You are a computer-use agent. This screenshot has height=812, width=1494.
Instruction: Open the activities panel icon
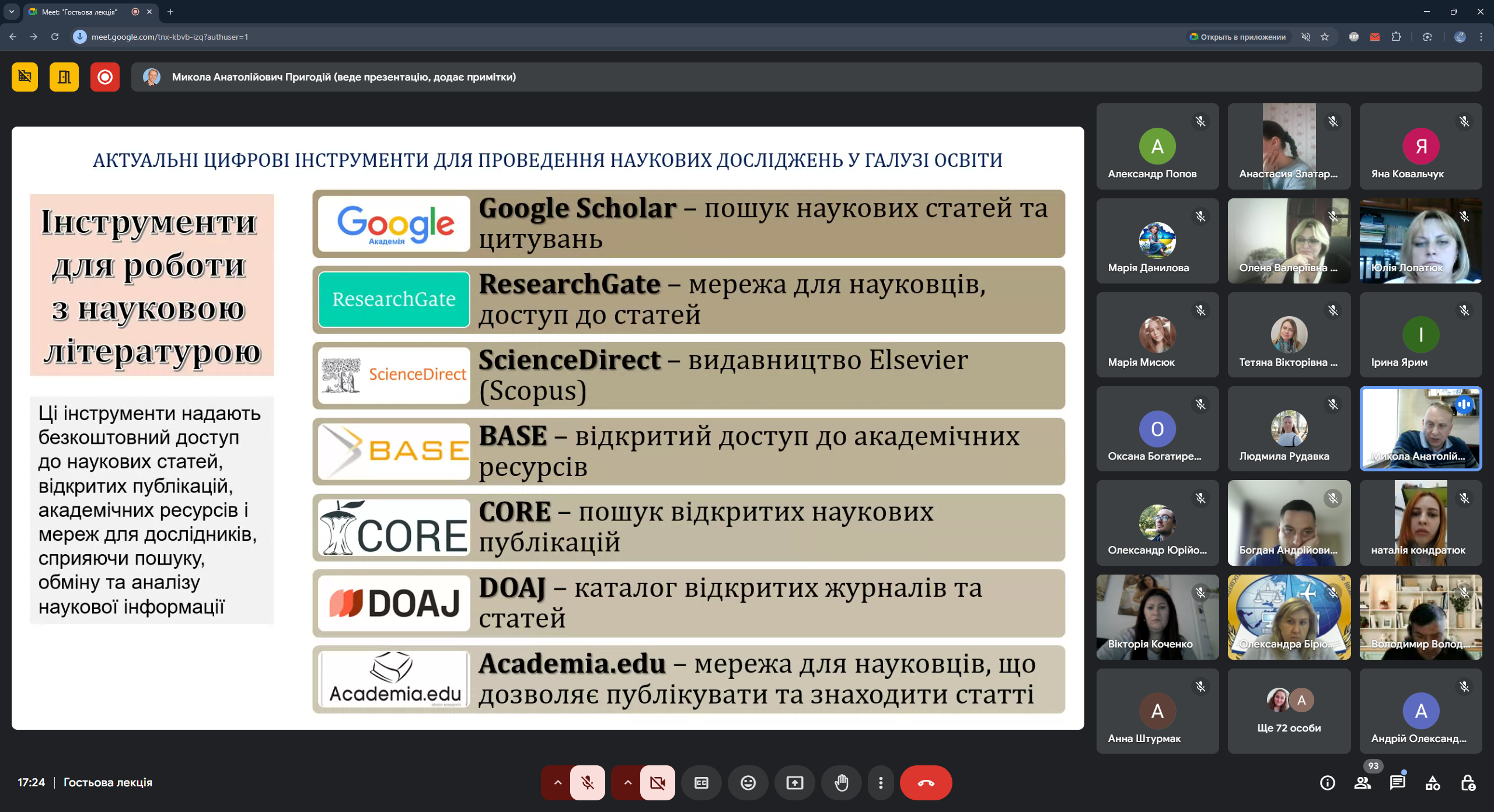tap(1433, 783)
